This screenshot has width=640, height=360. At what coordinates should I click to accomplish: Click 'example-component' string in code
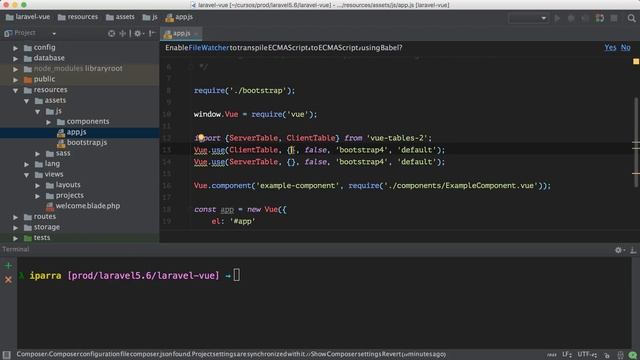click(298, 186)
